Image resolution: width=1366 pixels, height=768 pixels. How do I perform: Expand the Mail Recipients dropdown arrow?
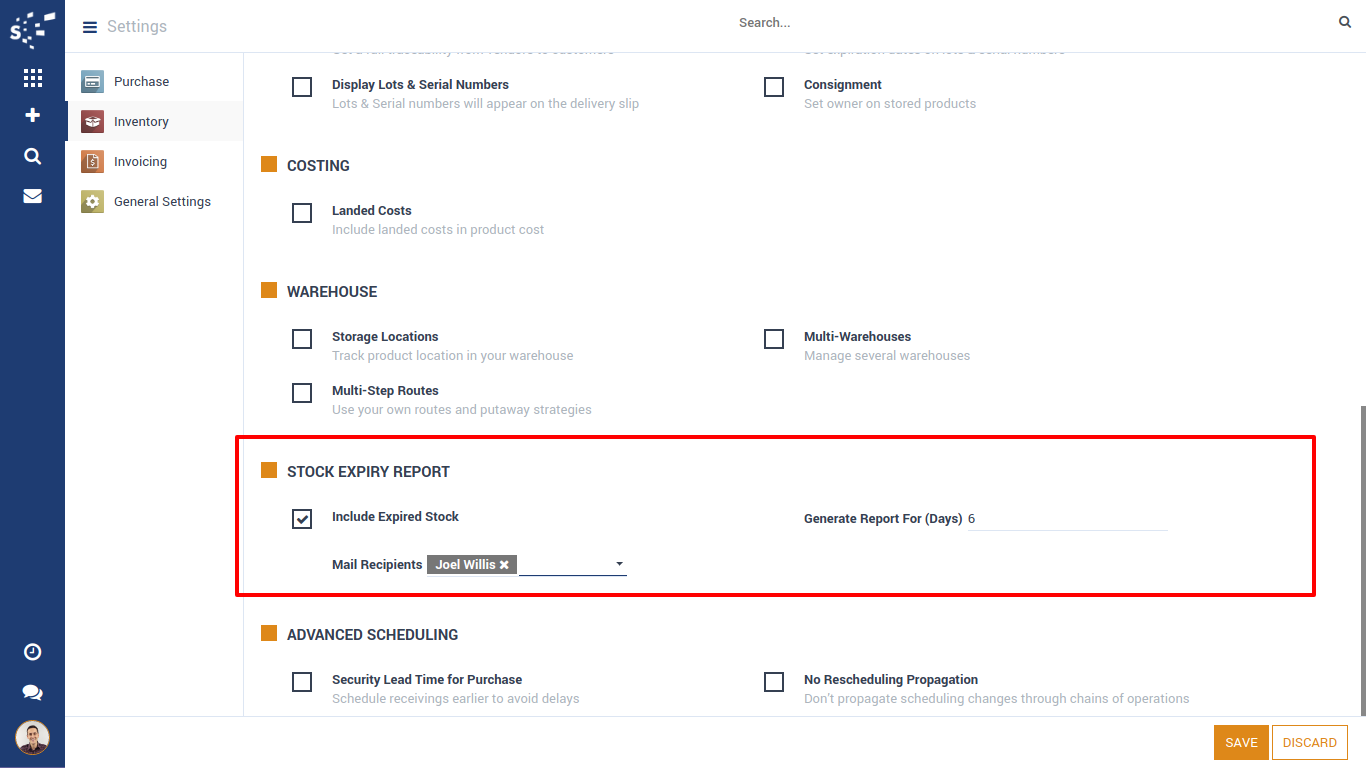point(620,565)
